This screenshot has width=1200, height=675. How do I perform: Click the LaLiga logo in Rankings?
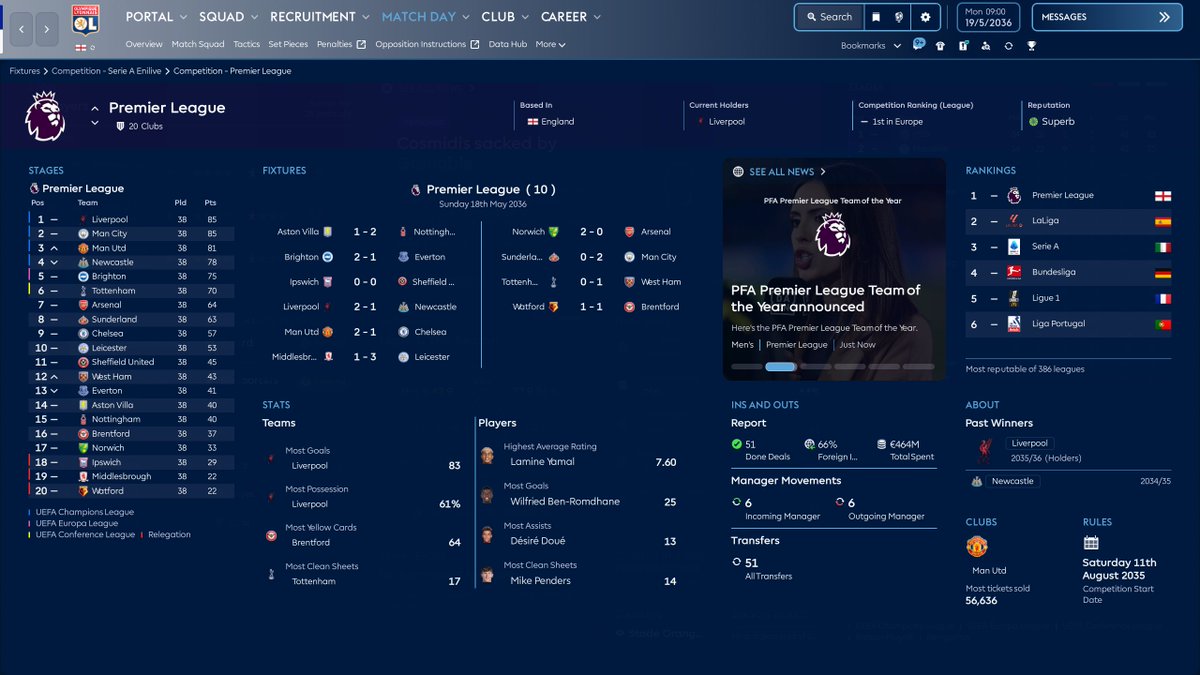1014,221
